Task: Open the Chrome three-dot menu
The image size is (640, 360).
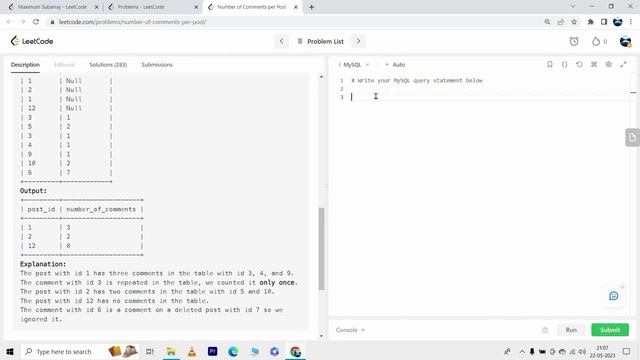Action: click(631, 22)
